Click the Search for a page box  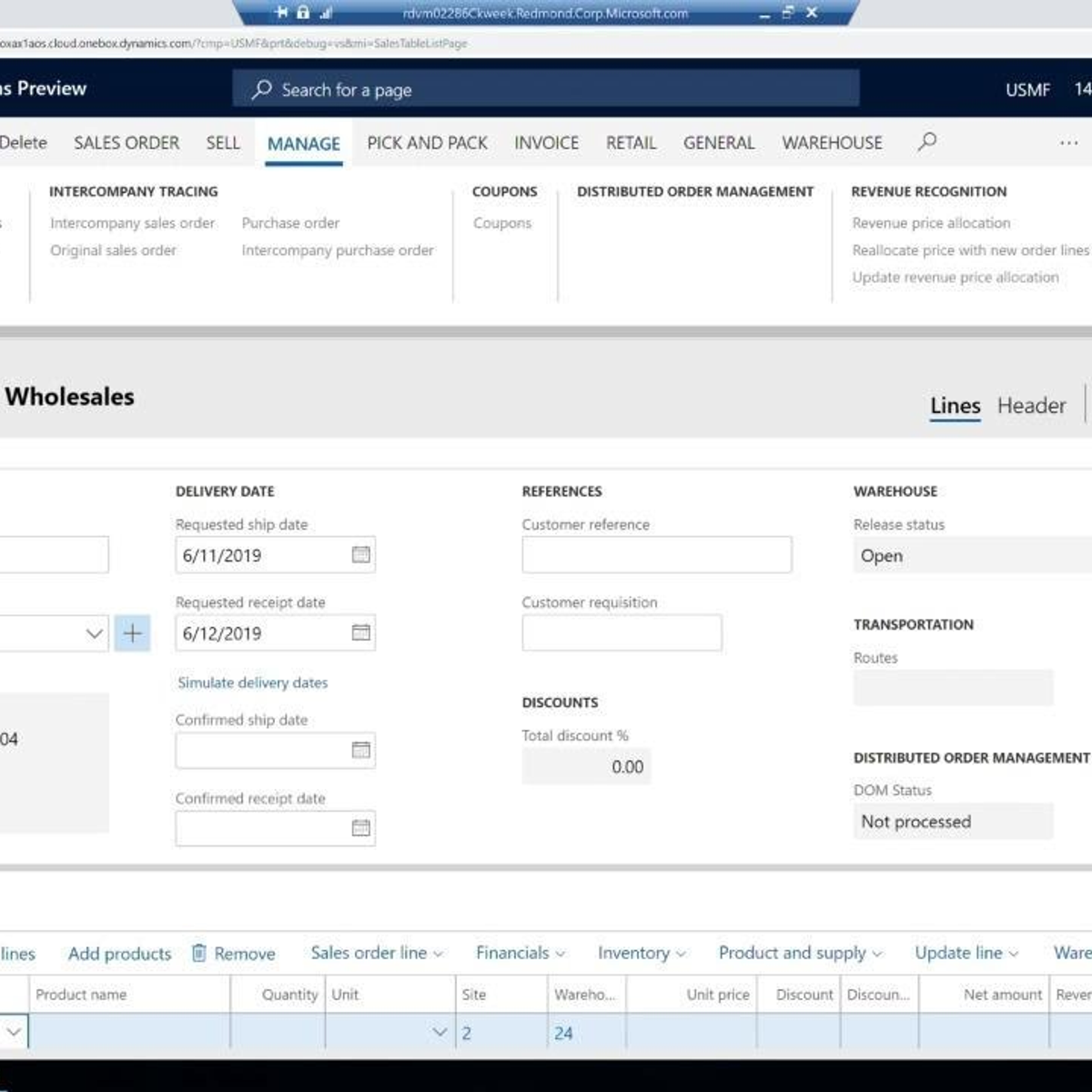tap(546, 89)
